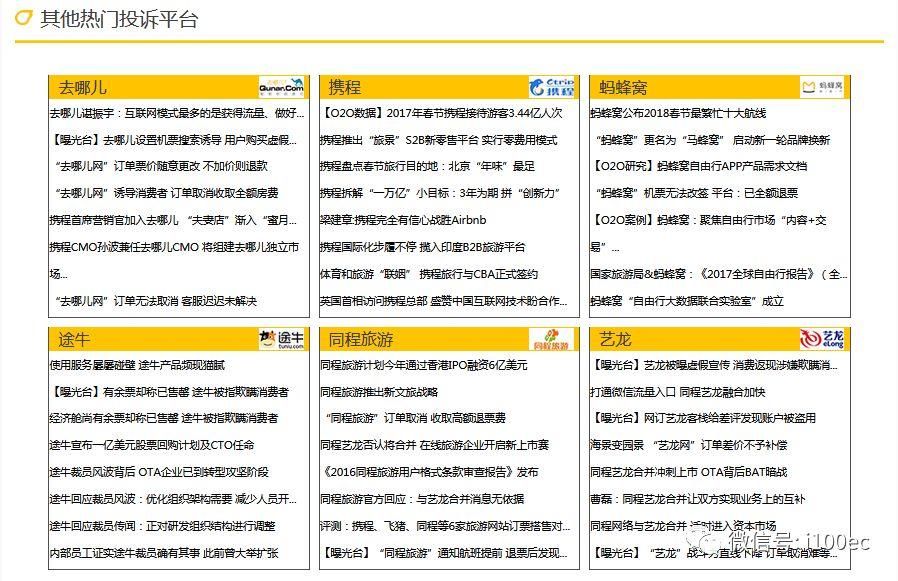Open 【曝光台】有余票却称已售罄 途牛 article
The height and width of the screenshot is (581, 898).
[x=169, y=392]
